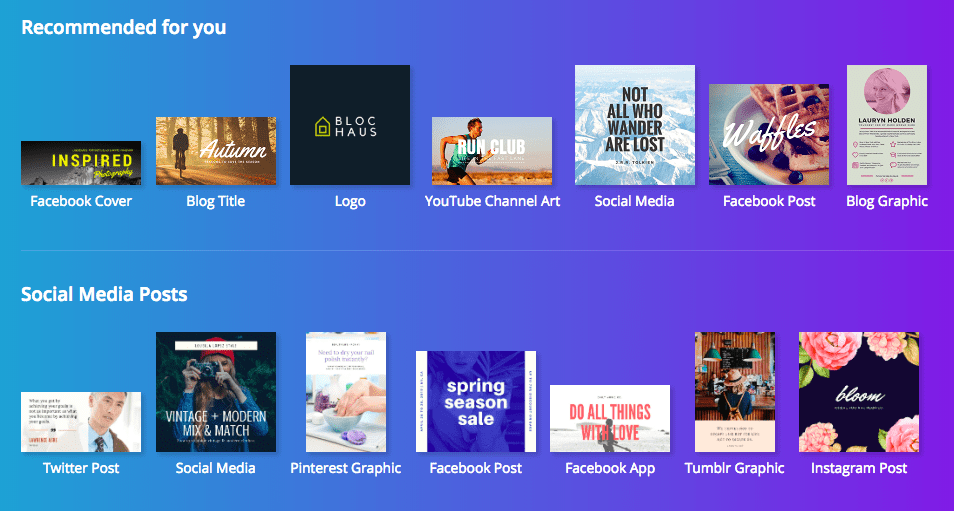Click the Facebook App label
The width and height of the screenshot is (954, 511).
(x=610, y=468)
